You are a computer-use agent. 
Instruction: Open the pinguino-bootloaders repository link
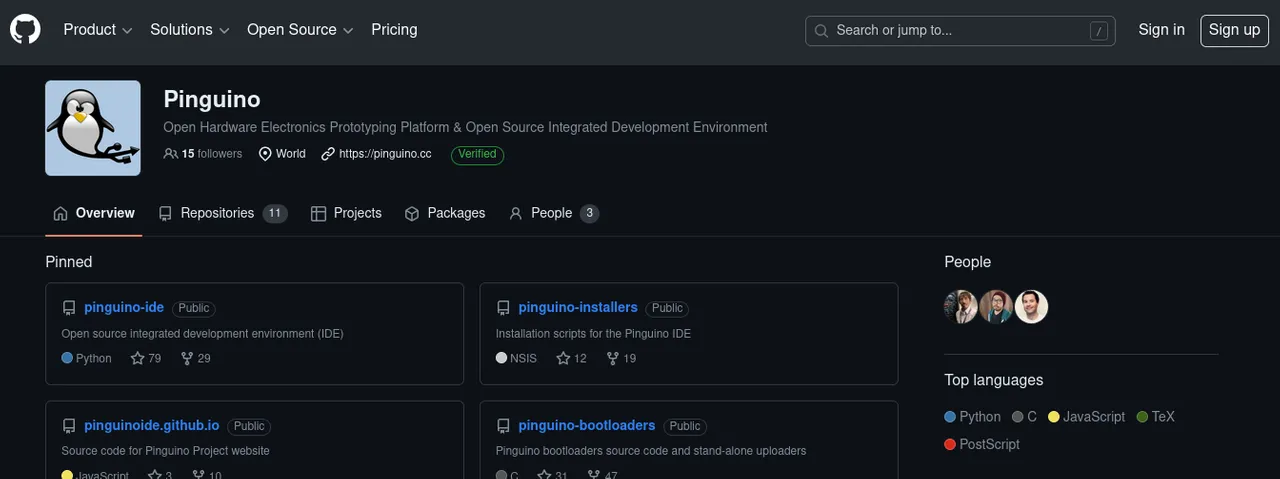coord(587,425)
